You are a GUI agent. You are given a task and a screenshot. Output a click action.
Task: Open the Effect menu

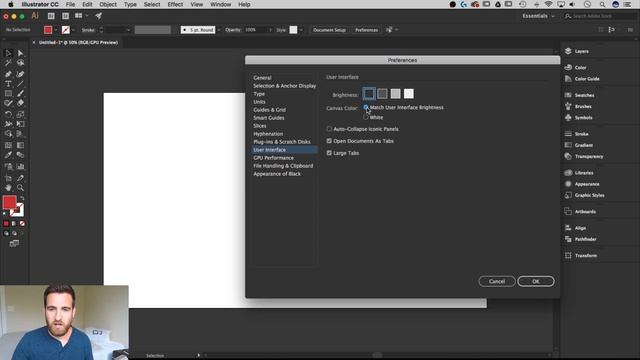(x=175, y=4)
